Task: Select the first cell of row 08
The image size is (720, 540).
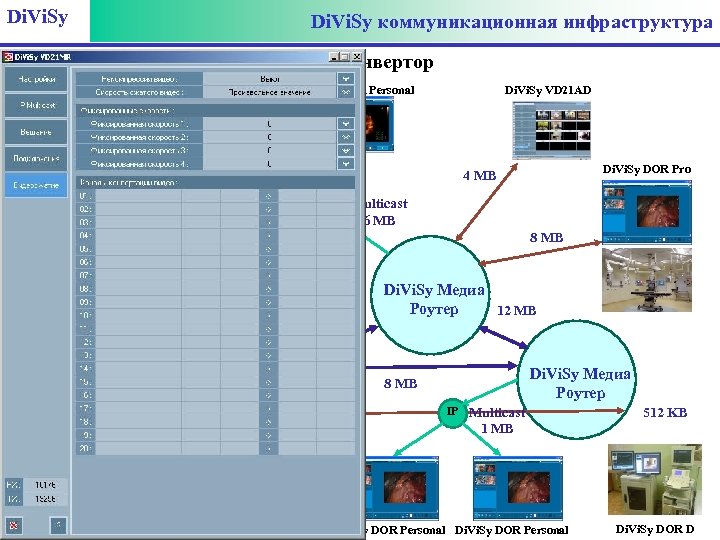Action: 138,289
